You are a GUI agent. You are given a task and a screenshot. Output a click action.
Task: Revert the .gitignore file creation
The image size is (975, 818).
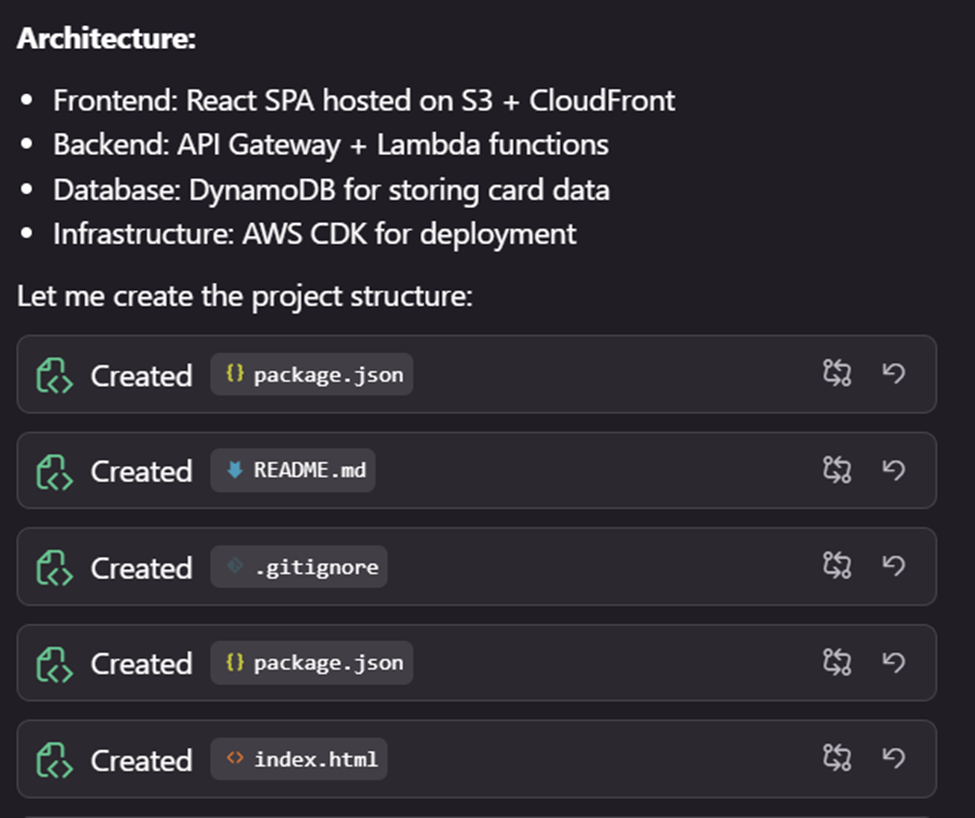pos(893,566)
